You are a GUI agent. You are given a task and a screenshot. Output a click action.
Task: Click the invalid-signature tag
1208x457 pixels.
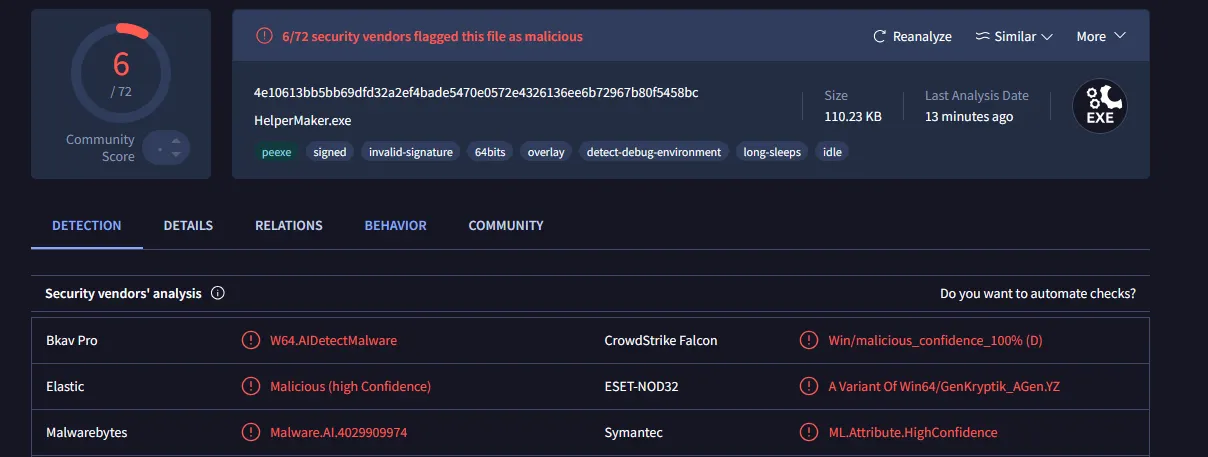pos(411,152)
